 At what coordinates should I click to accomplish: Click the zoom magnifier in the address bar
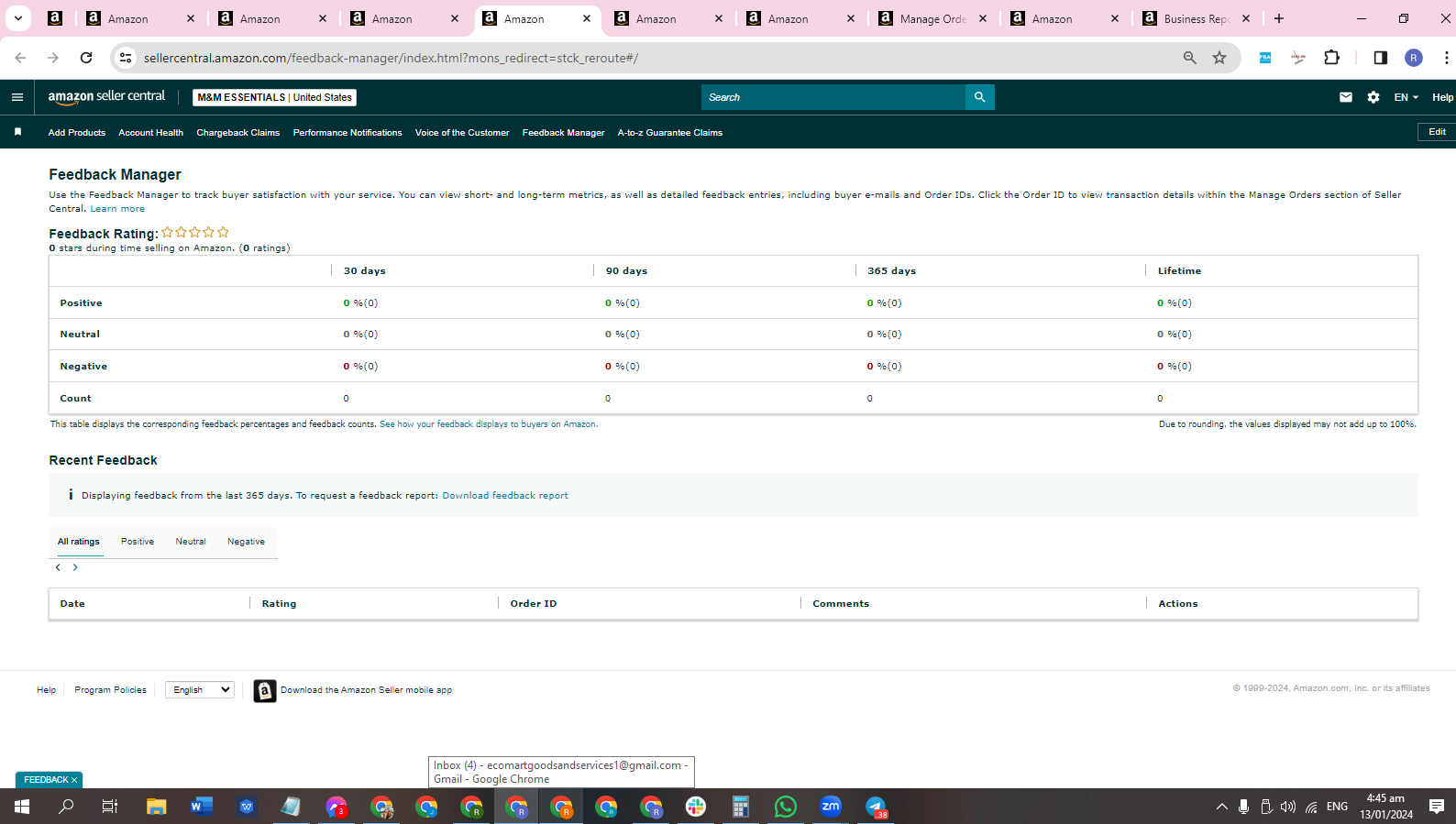pyautogui.click(x=1189, y=58)
